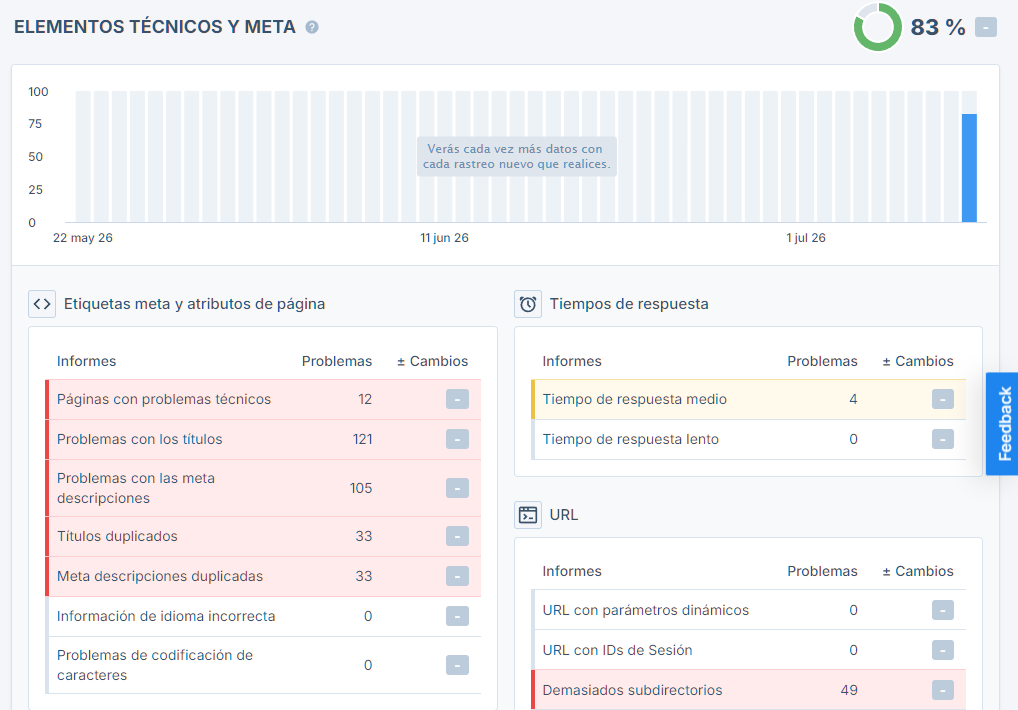Click the clock icon for Tiempos de respuesta
Viewport: 1018px width, 710px height.
pos(528,304)
